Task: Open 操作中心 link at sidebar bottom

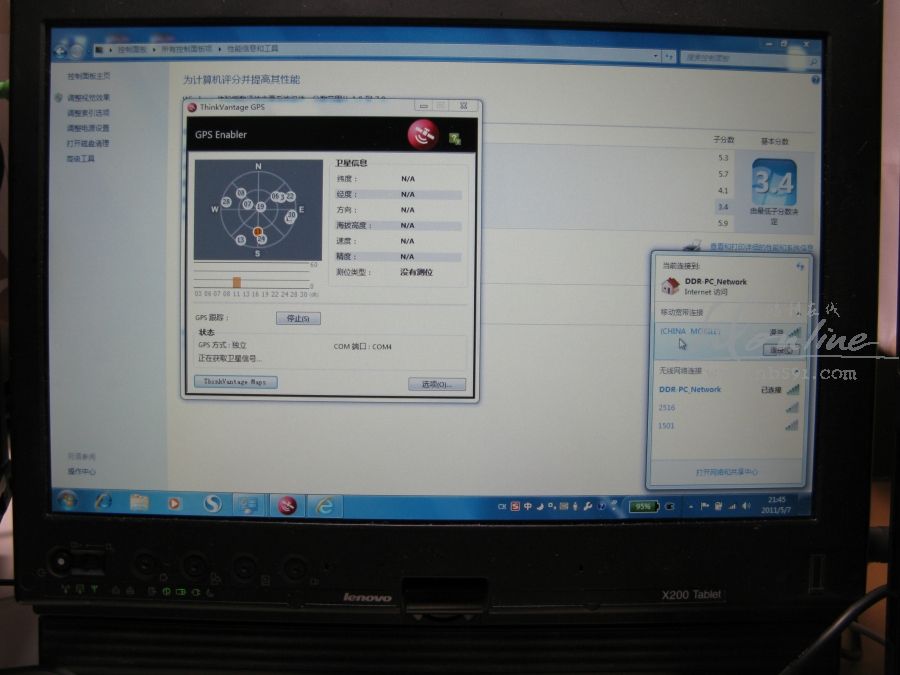Action: tap(82, 471)
